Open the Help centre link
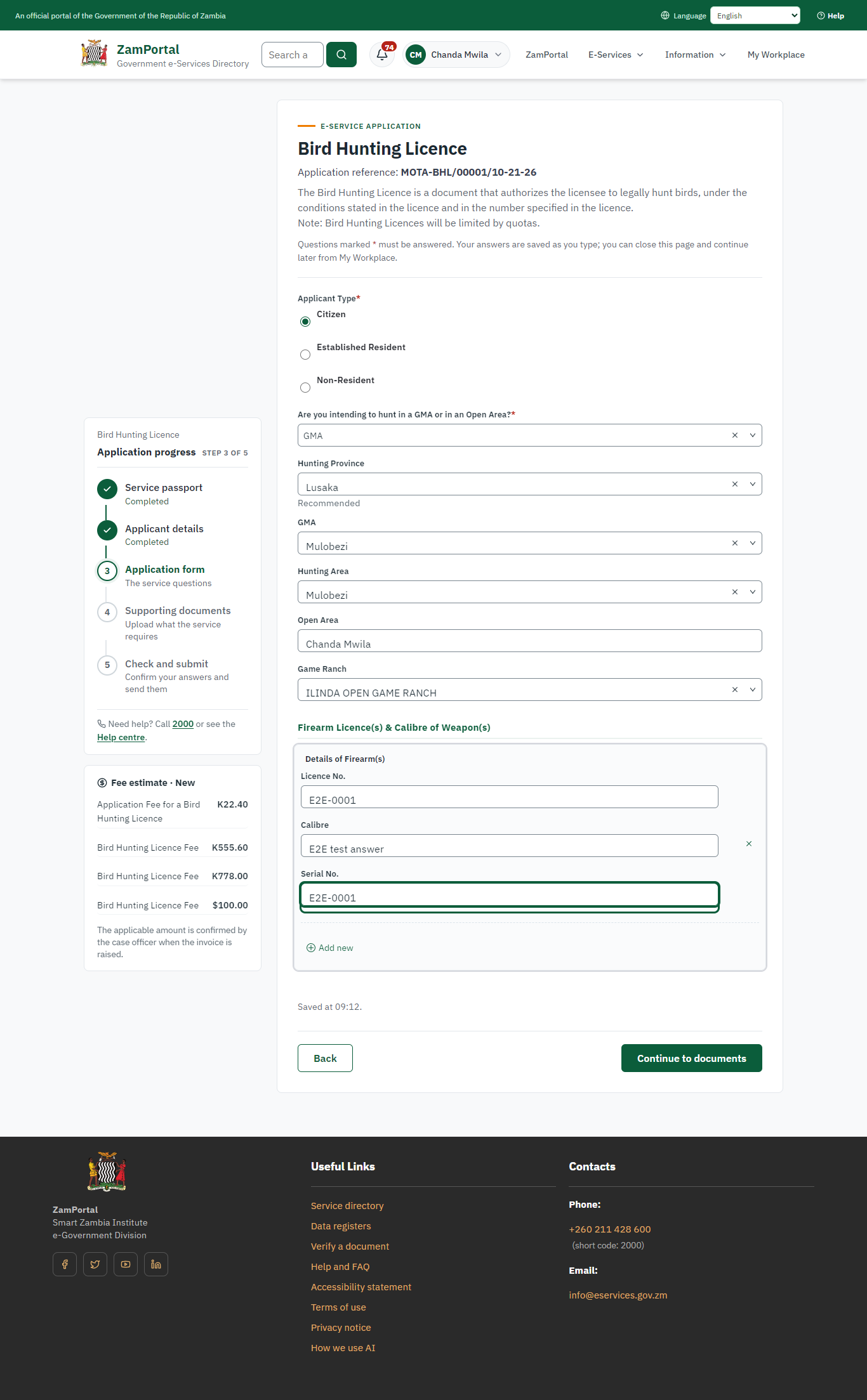This screenshot has height=1400, width=867. click(121, 737)
